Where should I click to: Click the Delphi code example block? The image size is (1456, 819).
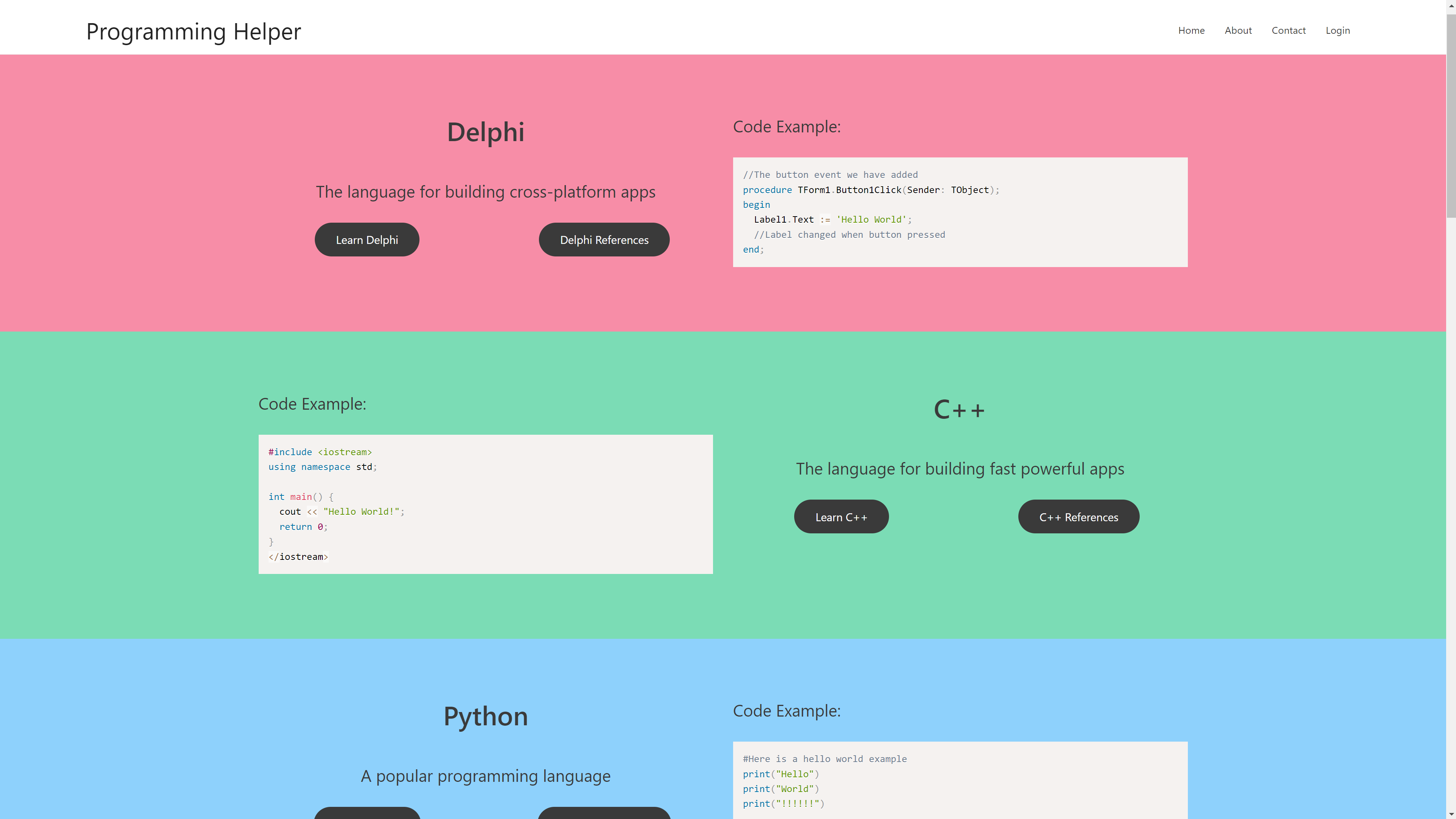[960, 212]
